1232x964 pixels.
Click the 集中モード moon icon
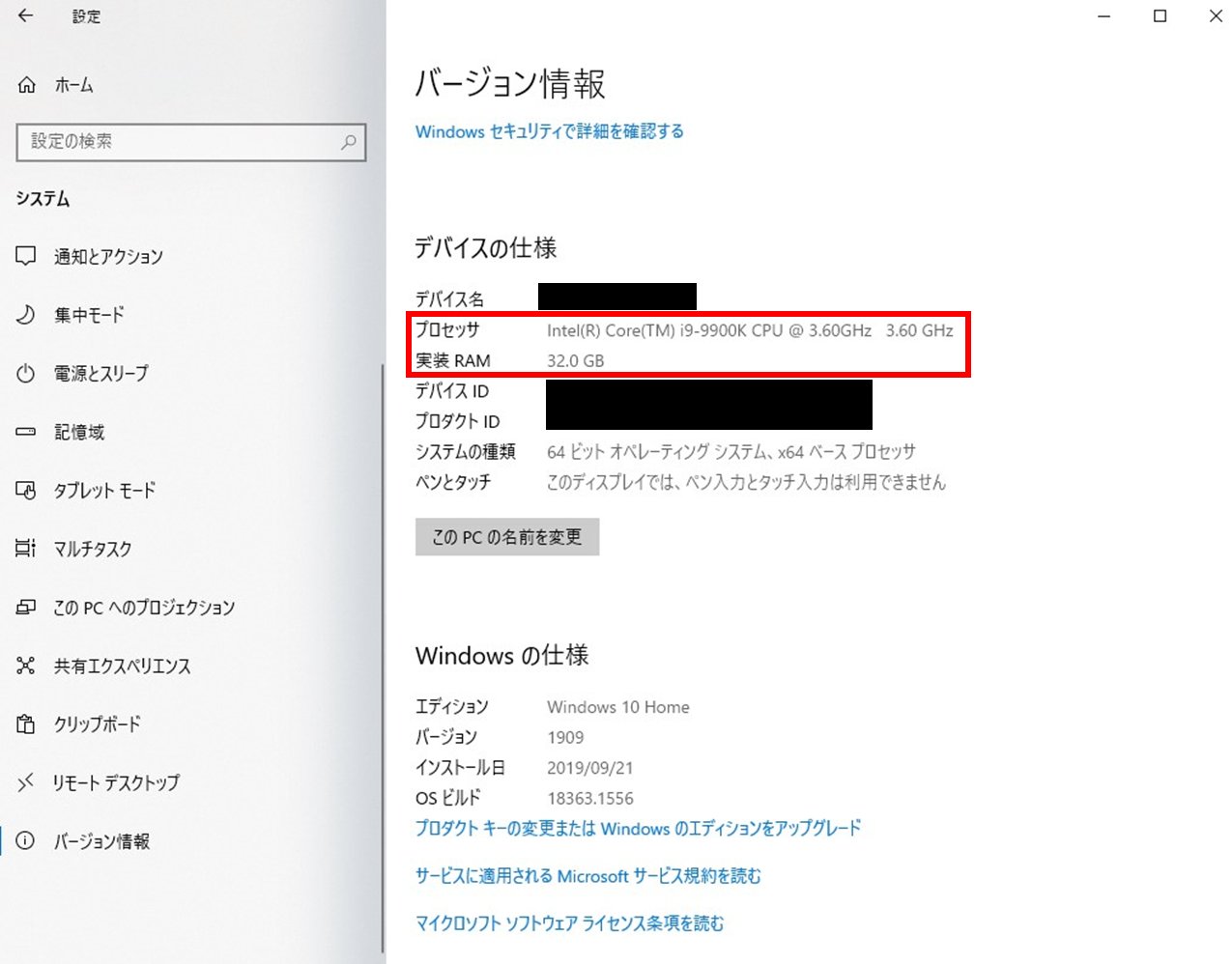pyautogui.click(x=26, y=315)
